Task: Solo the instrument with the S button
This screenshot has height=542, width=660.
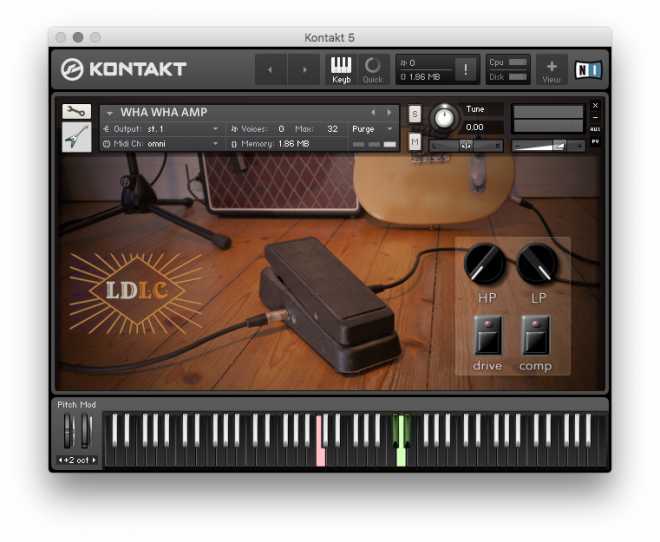Action: pos(415,114)
